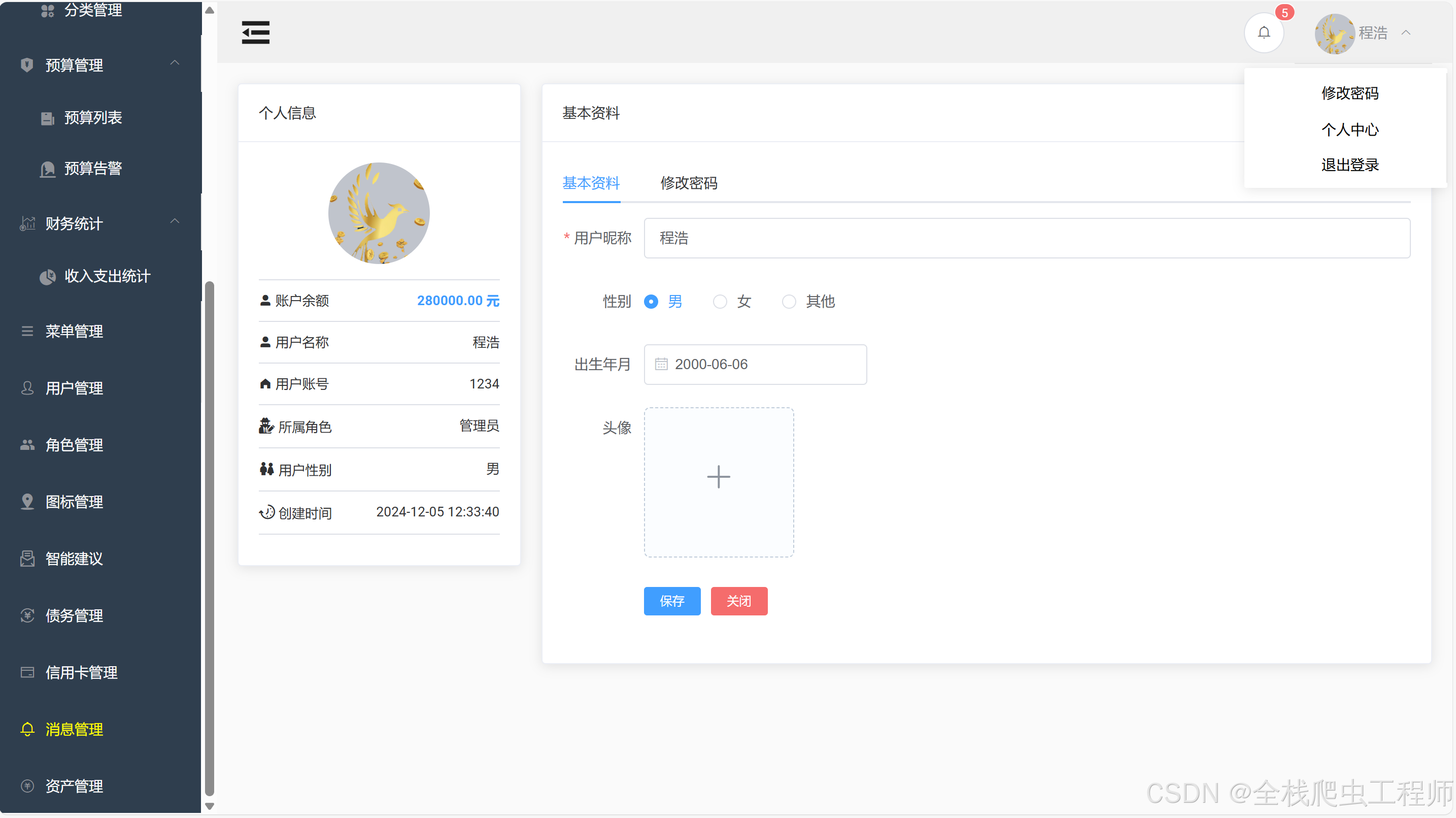Select the 男 gender radio button
Screen dimensions: 1456x818
point(651,302)
